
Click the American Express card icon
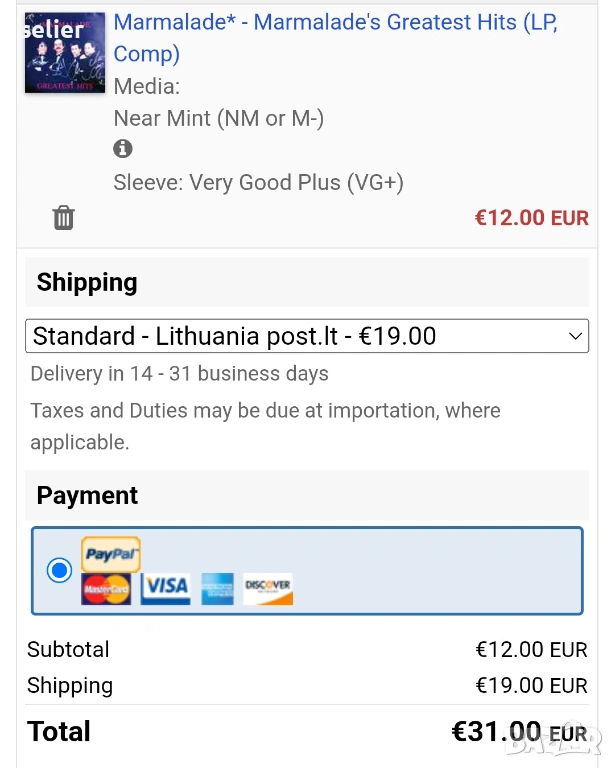(x=217, y=588)
